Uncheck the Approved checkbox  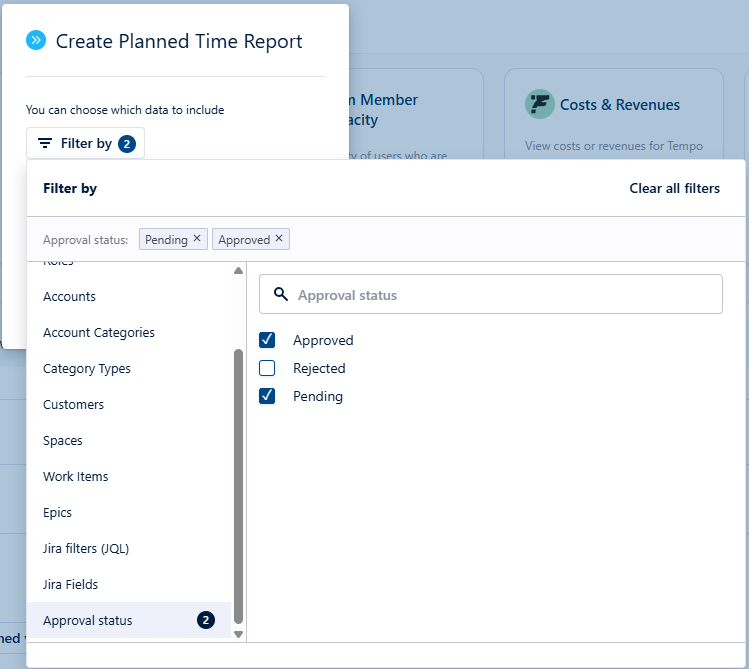coord(267,340)
